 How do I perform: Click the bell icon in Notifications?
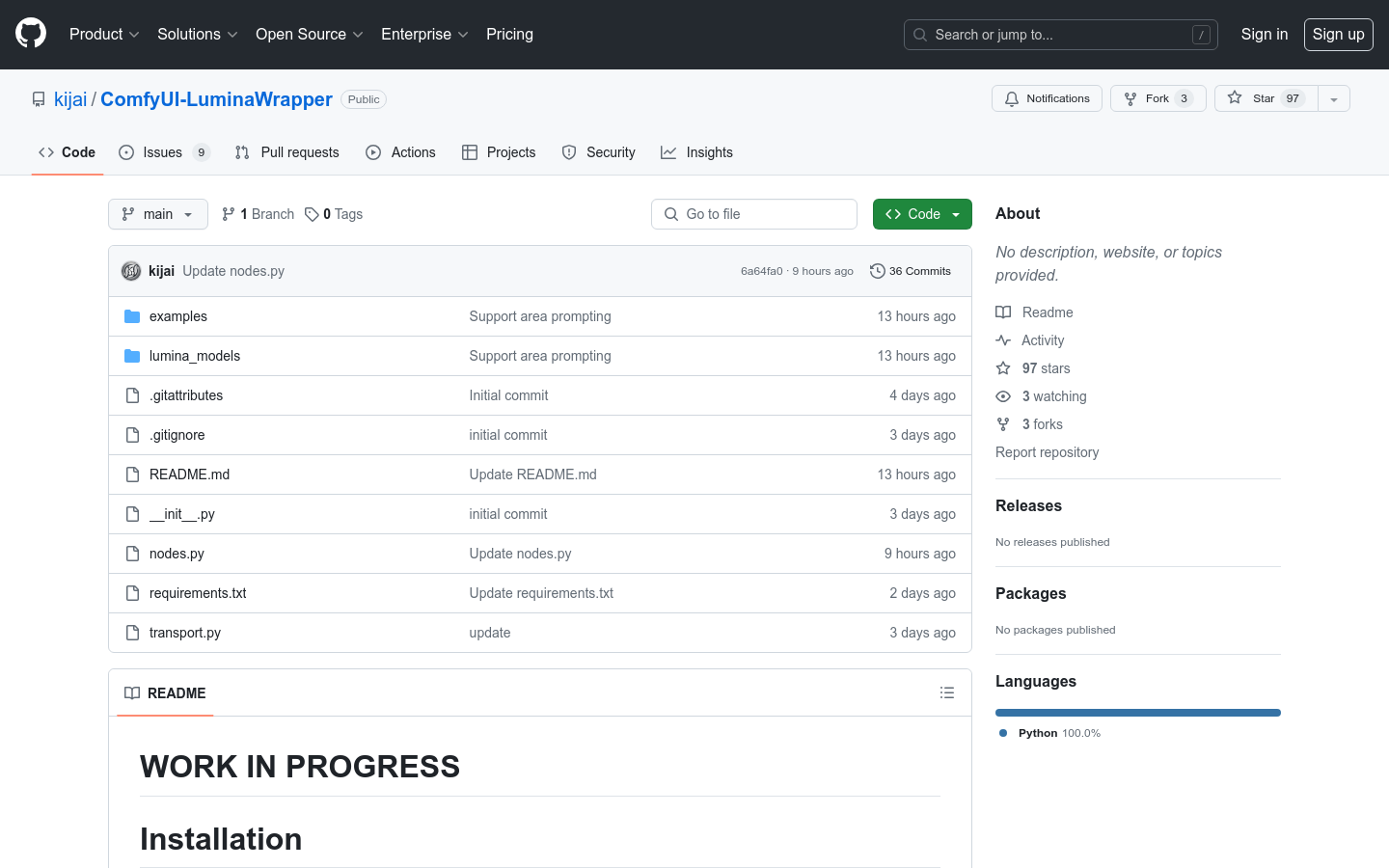[x=1012, y=98]
